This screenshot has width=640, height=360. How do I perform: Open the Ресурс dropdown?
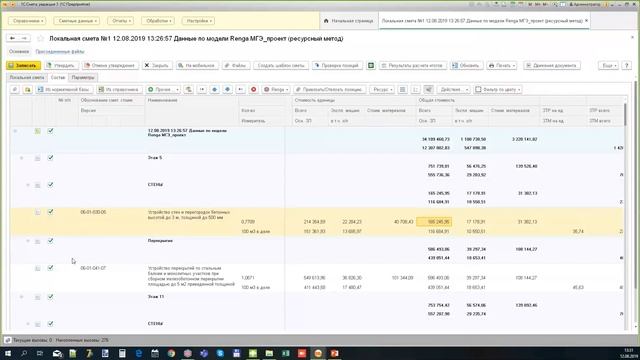pos(382,89)
